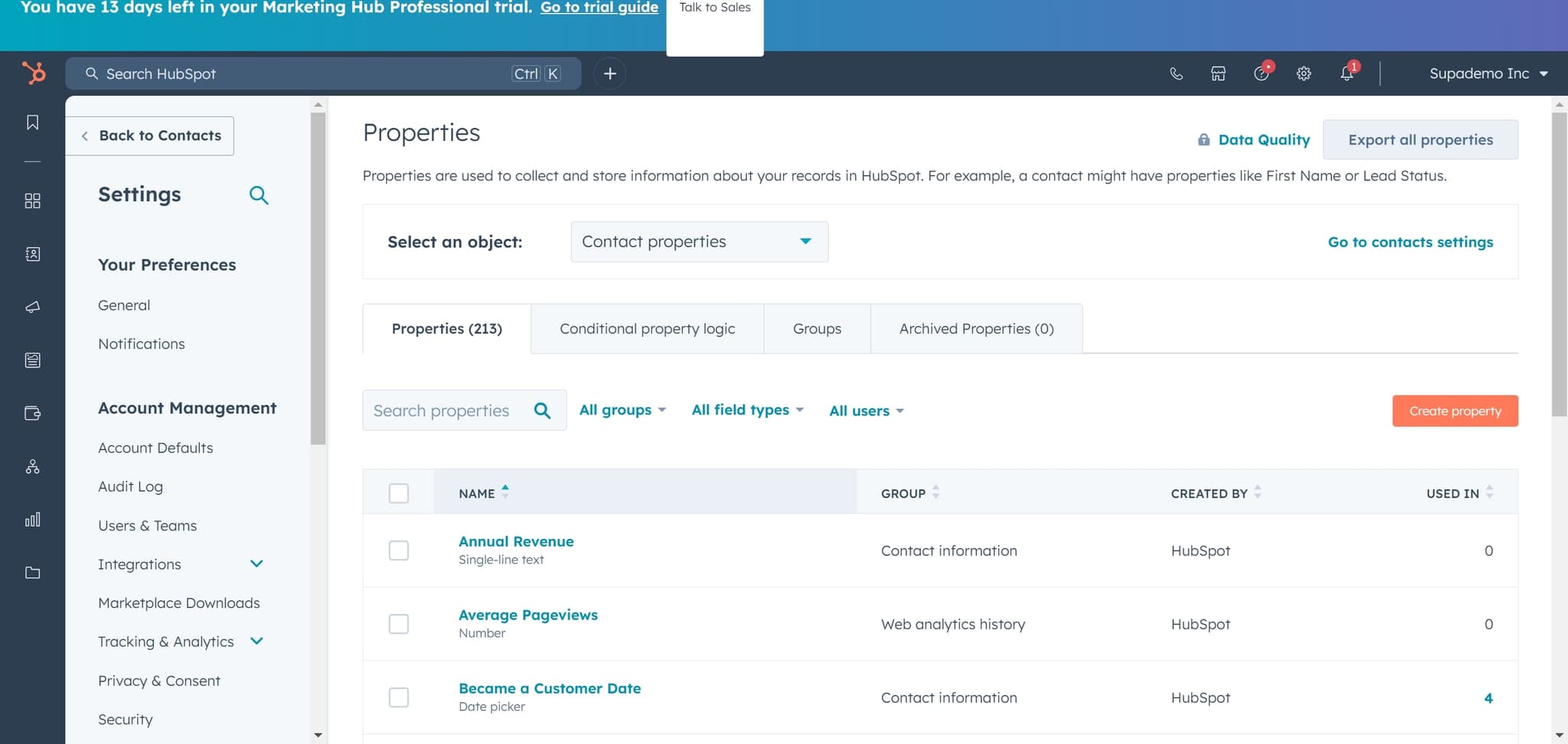Viewport: 1568px width, 744px height.
Task: Open the Calling phone icon
Action: click(1176, 73)
